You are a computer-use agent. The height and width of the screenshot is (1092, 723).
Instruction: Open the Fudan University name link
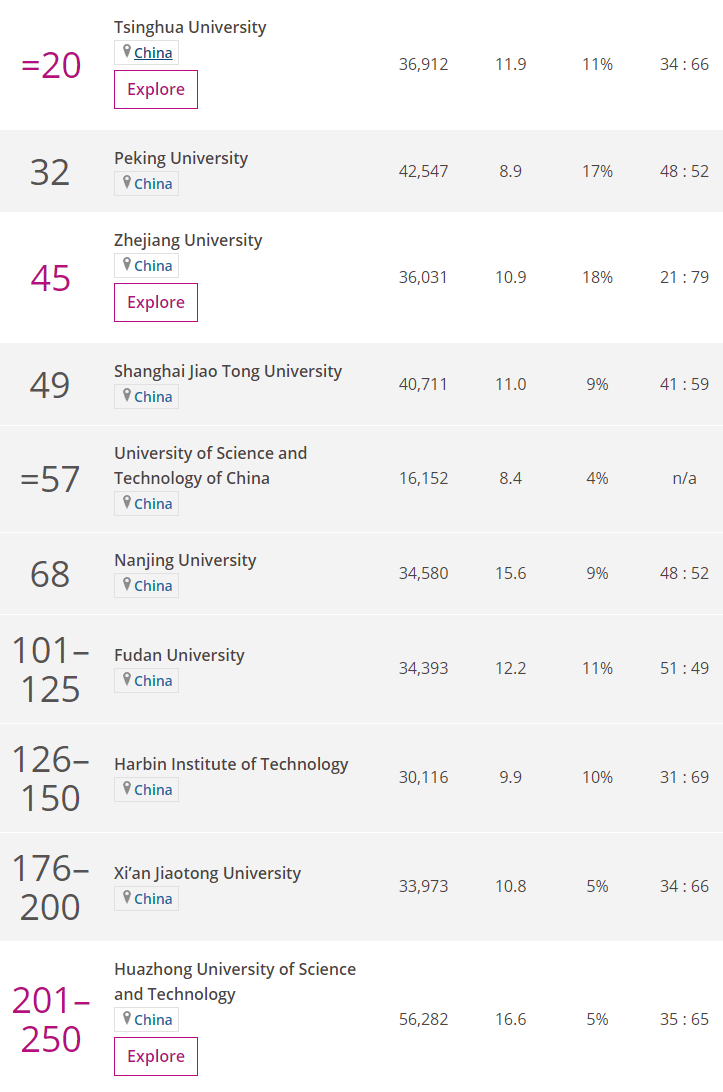tap(180, 655)
